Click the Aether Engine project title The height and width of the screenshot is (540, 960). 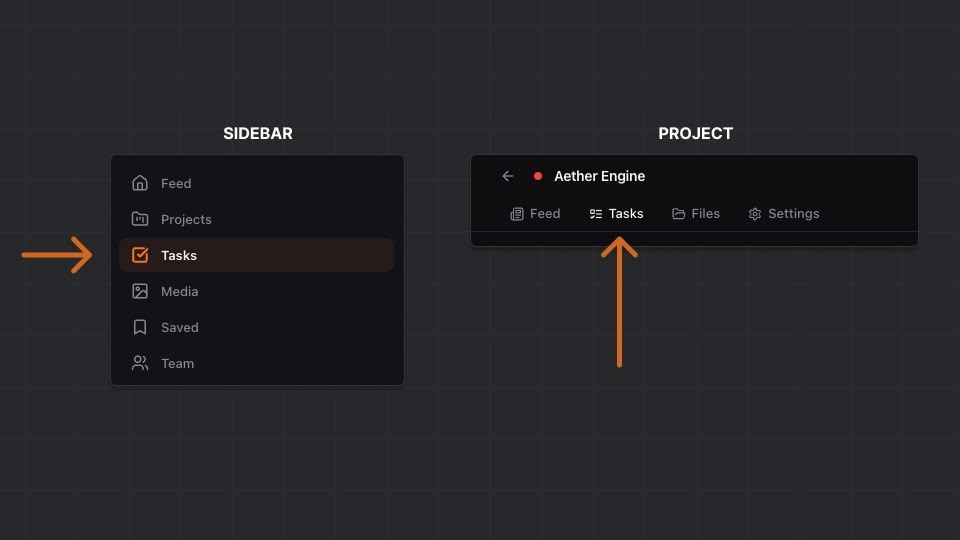click(599, 176)
